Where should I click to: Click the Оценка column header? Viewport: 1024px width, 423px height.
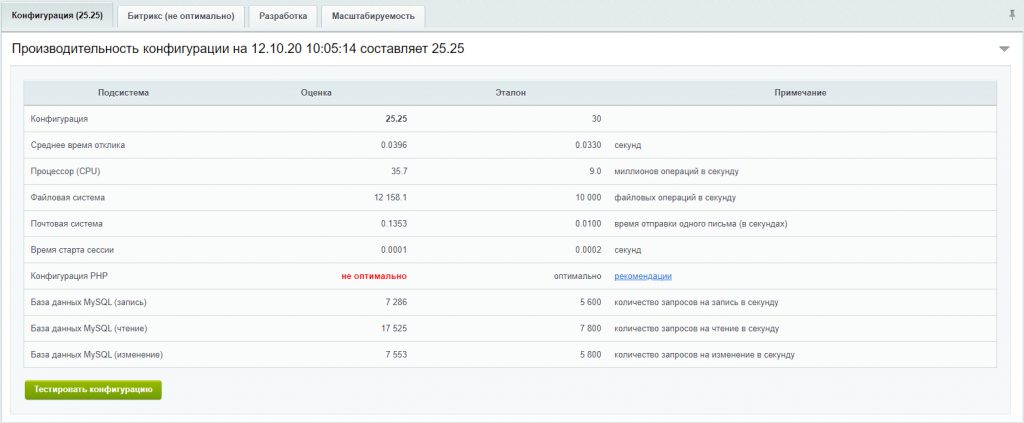click(x=316, y=93)
